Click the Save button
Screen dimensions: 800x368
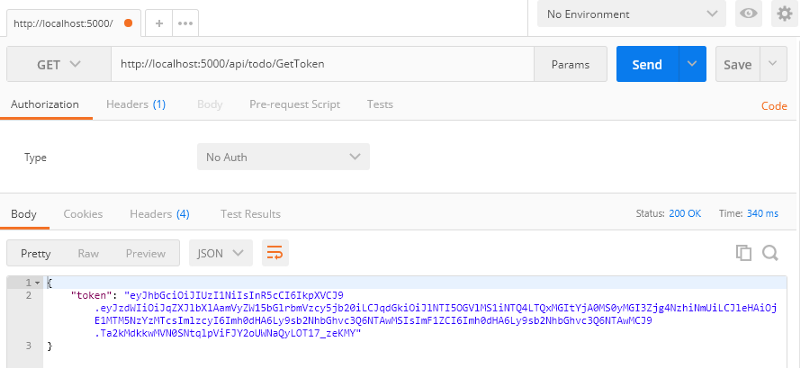tap(738, 64)
